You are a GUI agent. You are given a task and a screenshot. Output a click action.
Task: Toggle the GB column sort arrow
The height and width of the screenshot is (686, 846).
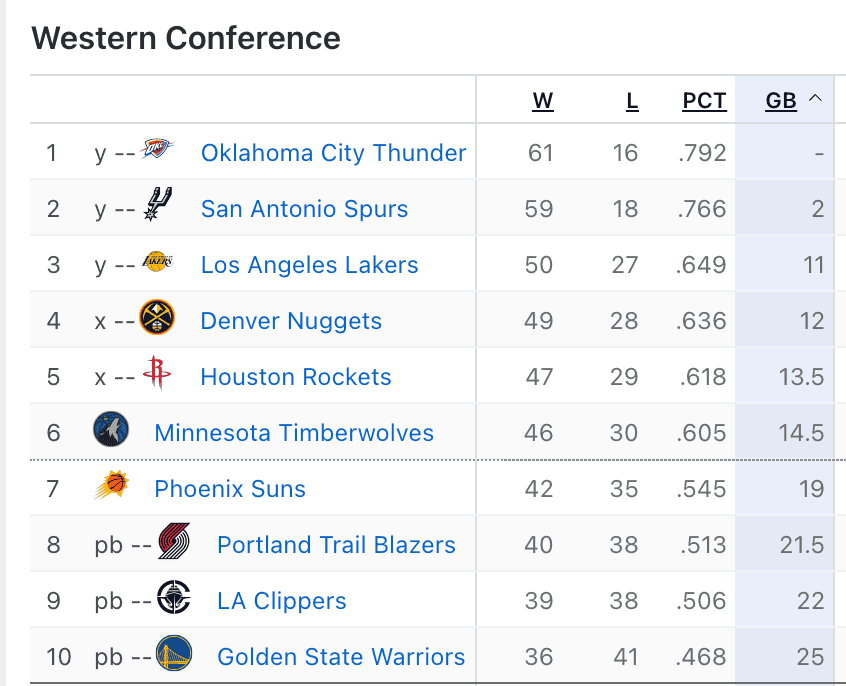click(815, 99)
